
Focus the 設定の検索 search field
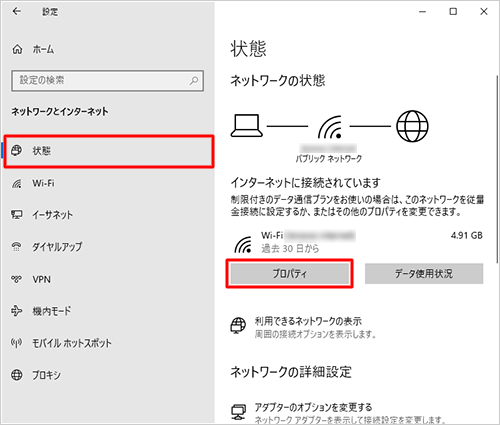[107, 80]
